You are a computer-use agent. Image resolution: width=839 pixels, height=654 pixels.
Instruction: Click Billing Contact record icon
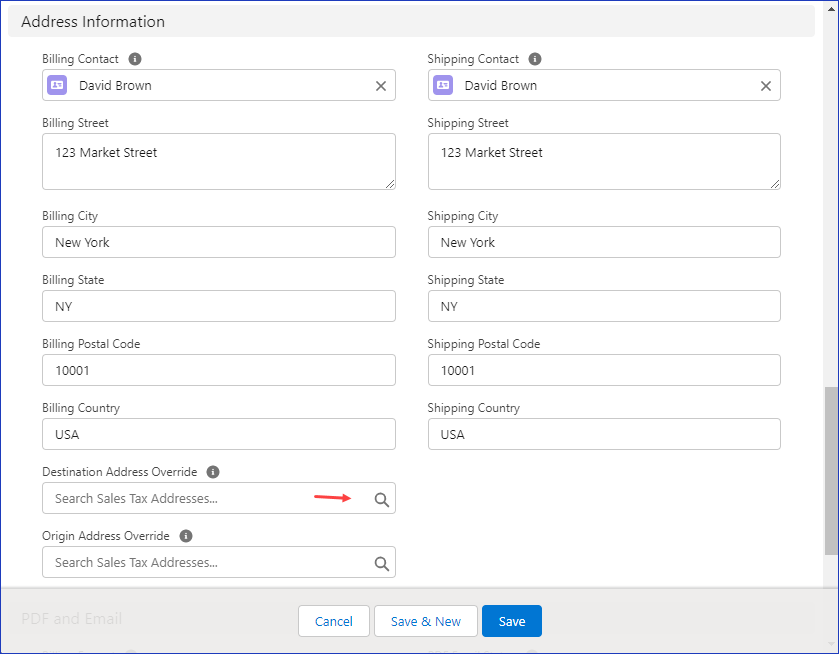click(x=57, y=85)
